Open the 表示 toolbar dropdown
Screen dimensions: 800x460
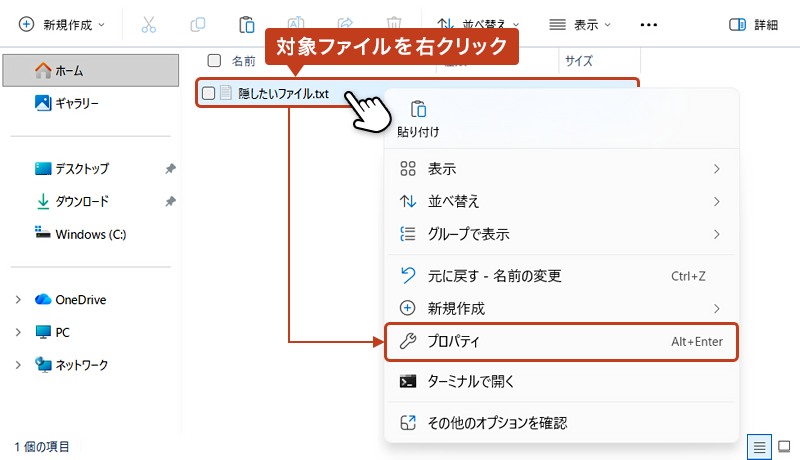point(580,24)
